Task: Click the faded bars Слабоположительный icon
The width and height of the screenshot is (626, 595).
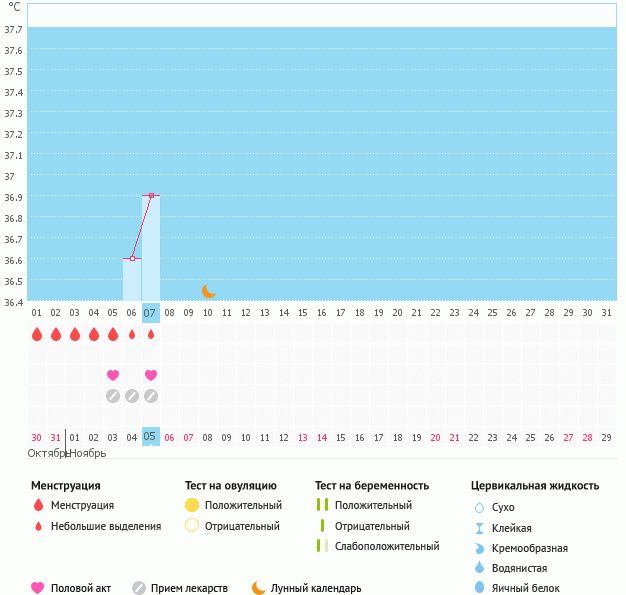Action: click(x=322, y=545)
